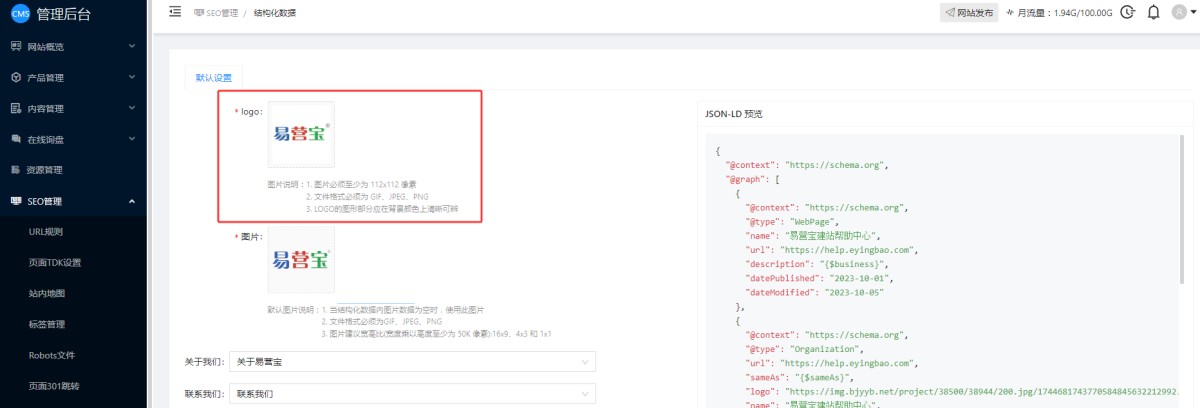Screen dimensions: 1200x408
Task: Collapse the SEO管理 menu chevron
Action: (x=132, y=201)
